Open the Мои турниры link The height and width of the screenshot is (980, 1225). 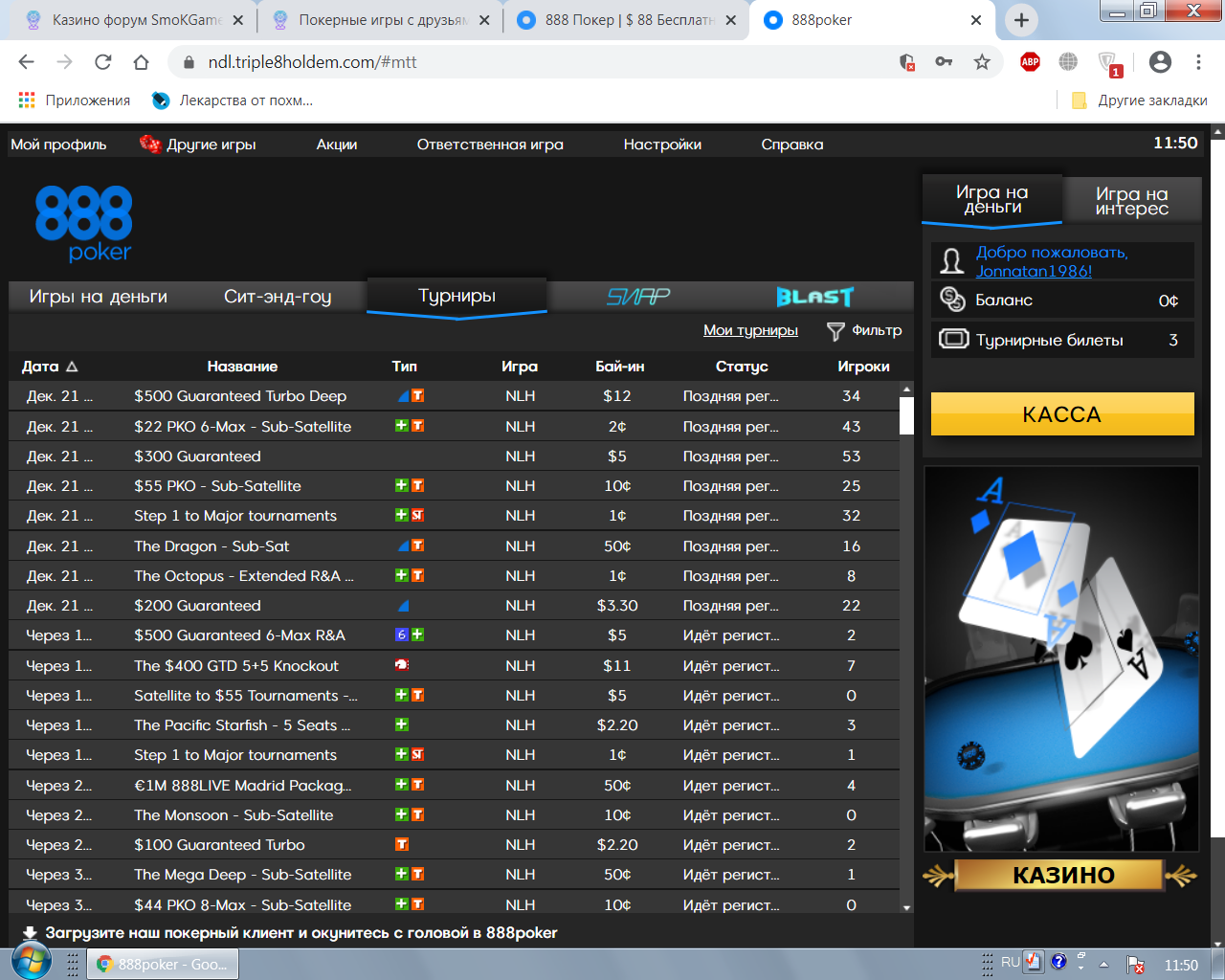pos(750,330)
